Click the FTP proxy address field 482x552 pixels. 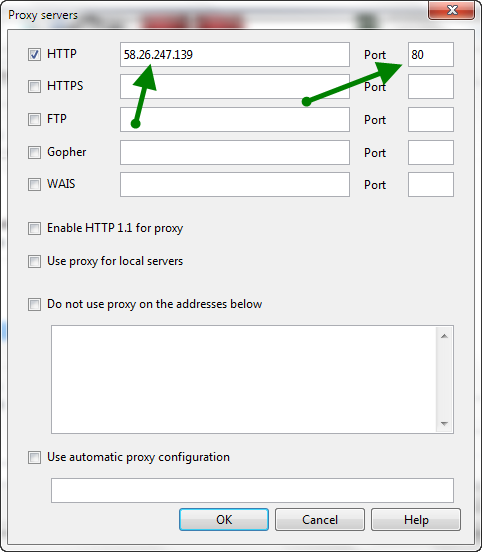pyautogui.click(x=235, y=119)
